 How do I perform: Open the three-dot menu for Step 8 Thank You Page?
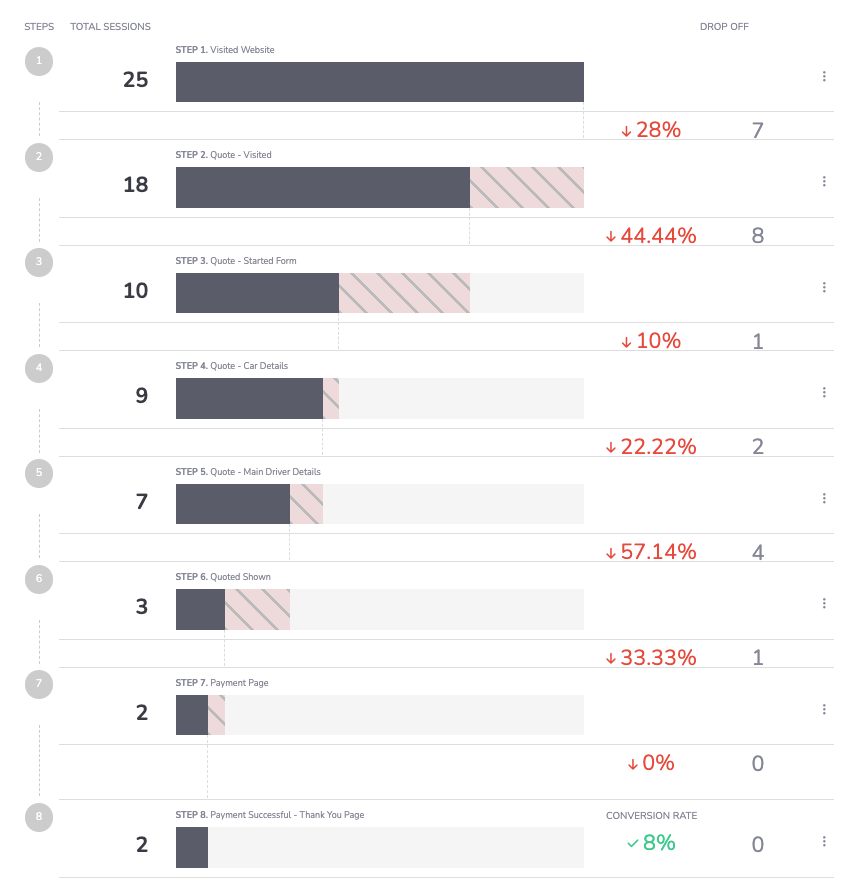[x=824, y=842]
